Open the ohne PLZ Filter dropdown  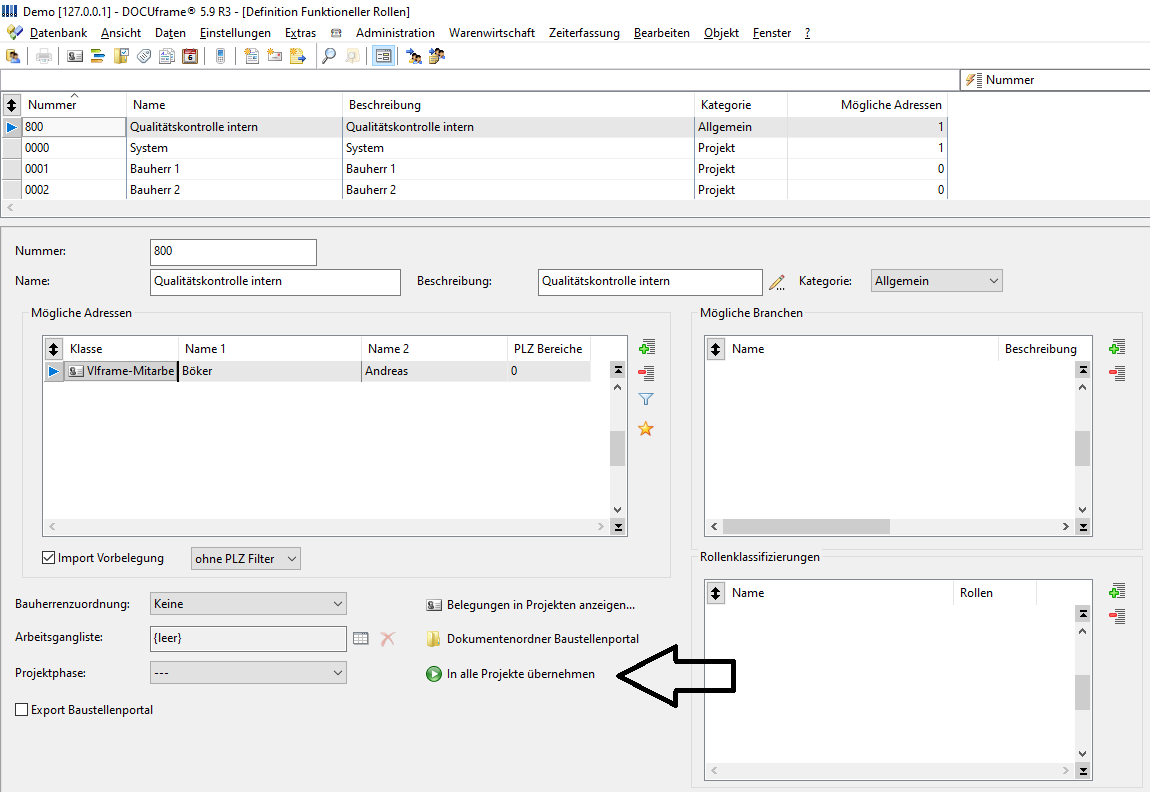pyautogui.click(x=246, y=559)
